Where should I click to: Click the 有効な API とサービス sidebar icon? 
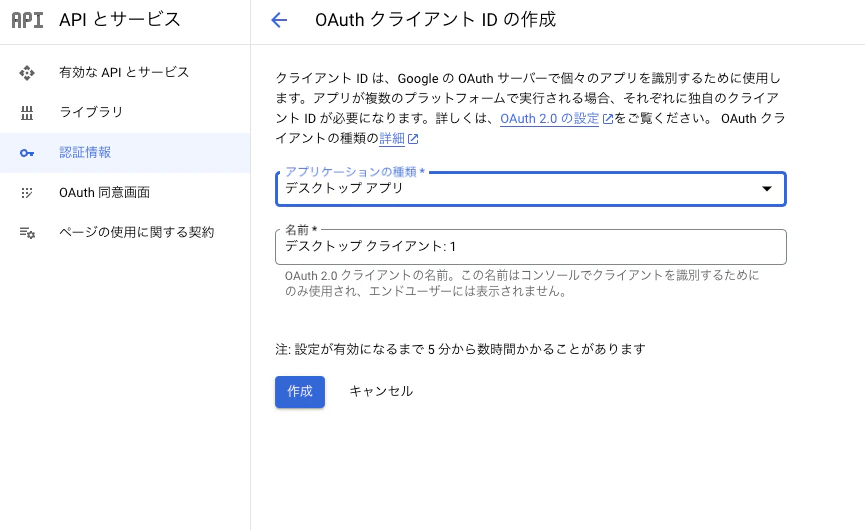point(26,72)
